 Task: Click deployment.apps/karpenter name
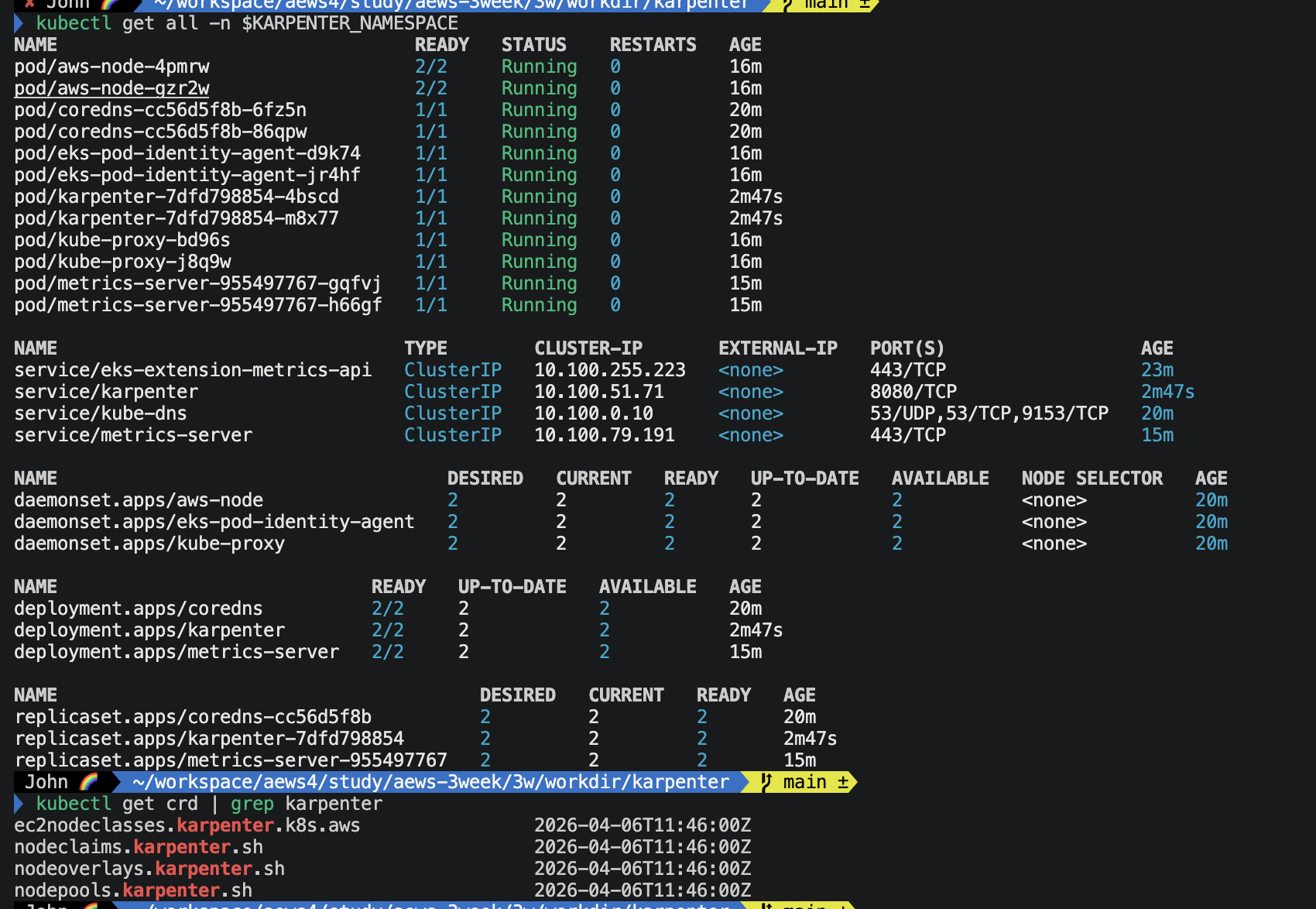[149, 630]
